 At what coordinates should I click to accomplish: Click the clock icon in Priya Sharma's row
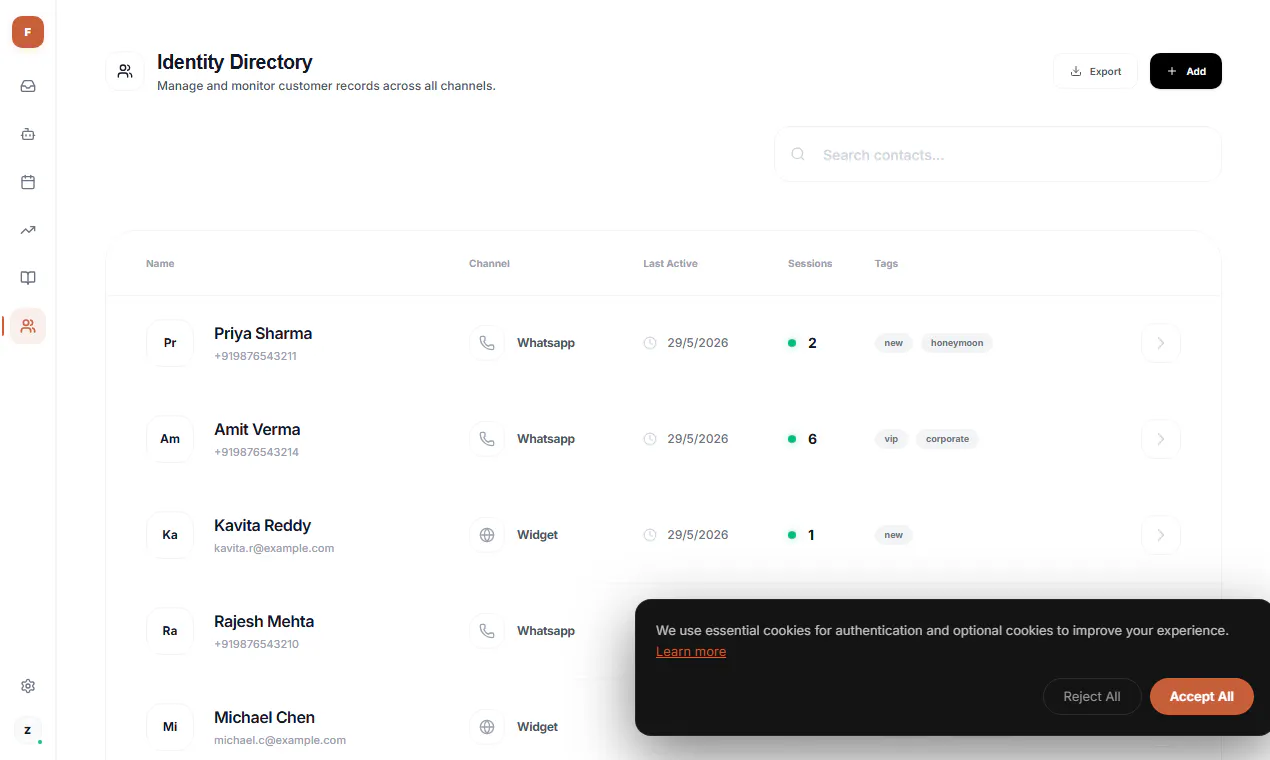[x=650, y=343]
